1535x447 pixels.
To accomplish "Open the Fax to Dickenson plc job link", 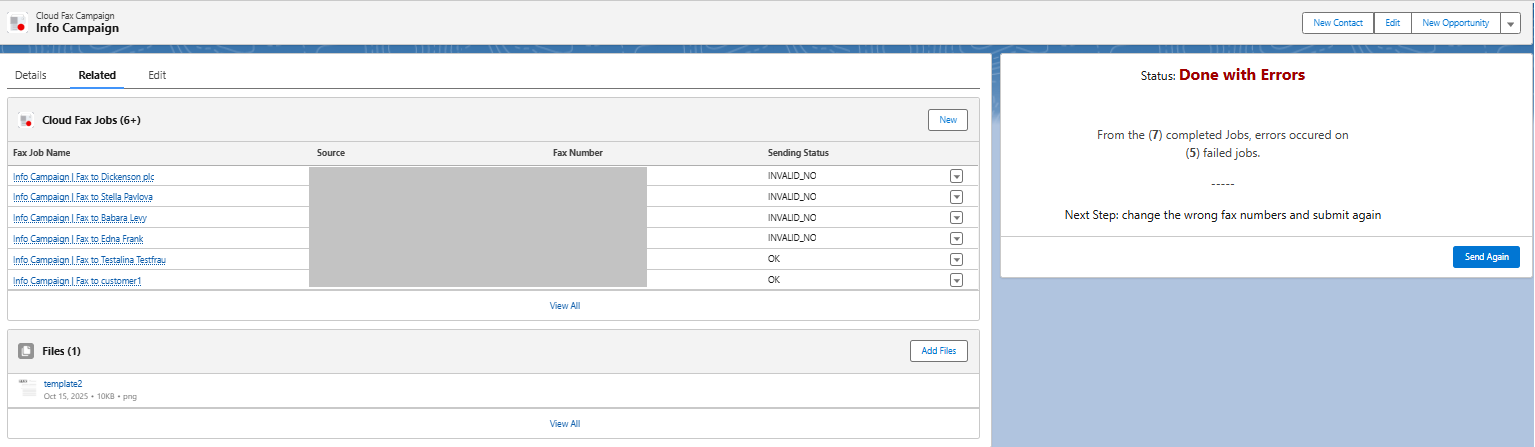I will coord(84,177).
